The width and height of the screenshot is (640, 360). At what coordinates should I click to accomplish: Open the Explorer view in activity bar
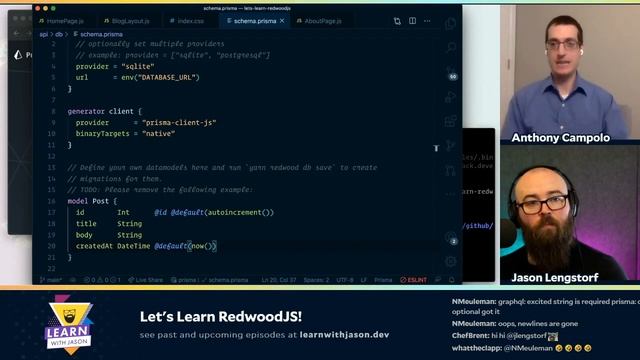click(x=451, y=24)
